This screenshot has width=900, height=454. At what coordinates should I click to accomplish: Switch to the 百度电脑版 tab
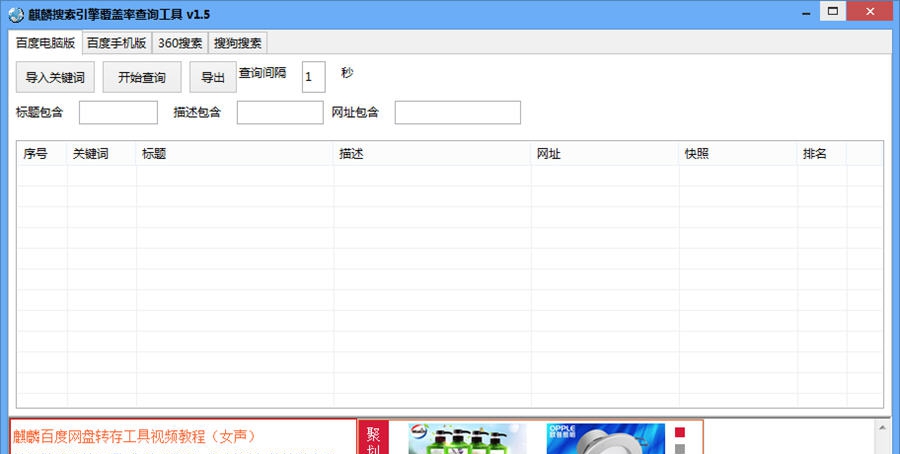coord(45,43)
